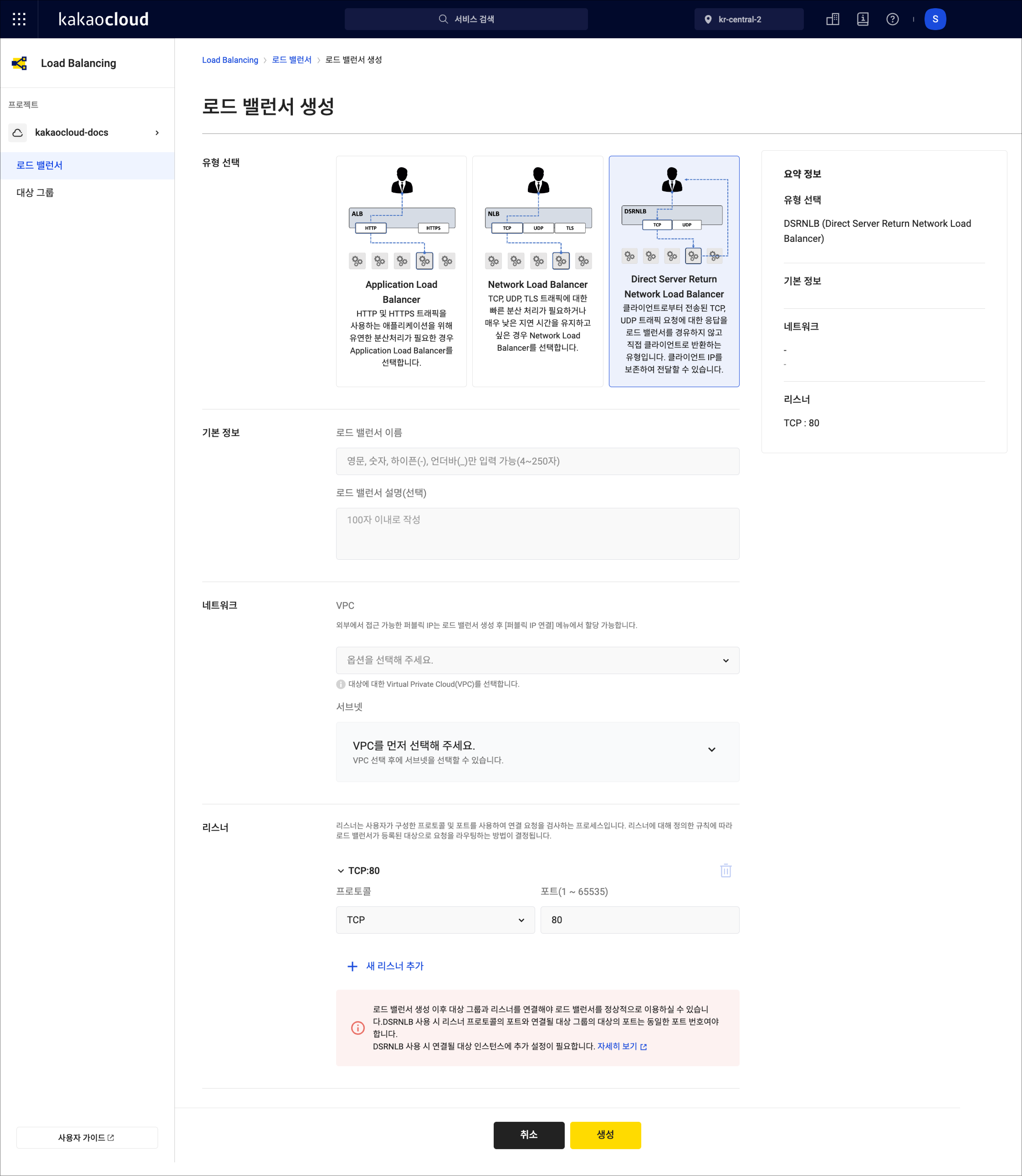Focus the 서비스 검색 search field
Viewport: 1022px width, 1176px height.
(466, 19)
